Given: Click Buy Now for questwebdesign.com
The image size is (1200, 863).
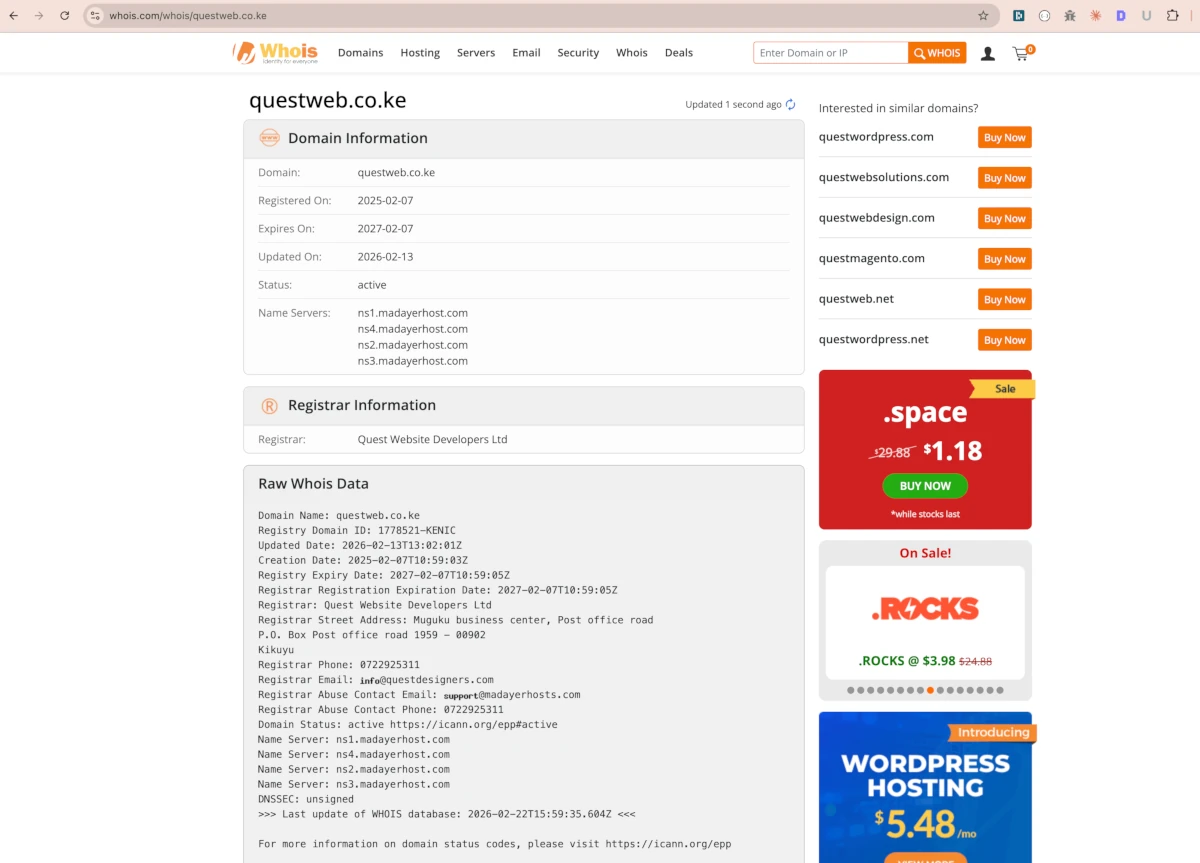Looking at the screenshot, I should coord(1003,218).
